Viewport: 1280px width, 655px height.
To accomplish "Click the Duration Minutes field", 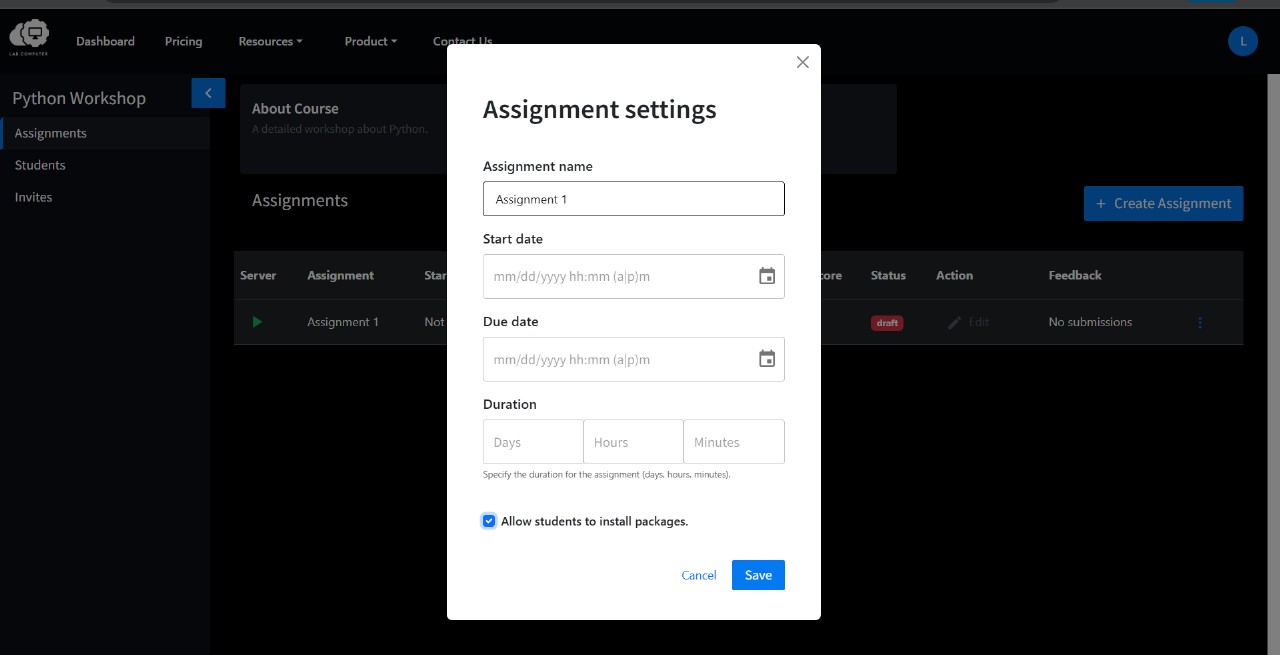I will point(734,441).
